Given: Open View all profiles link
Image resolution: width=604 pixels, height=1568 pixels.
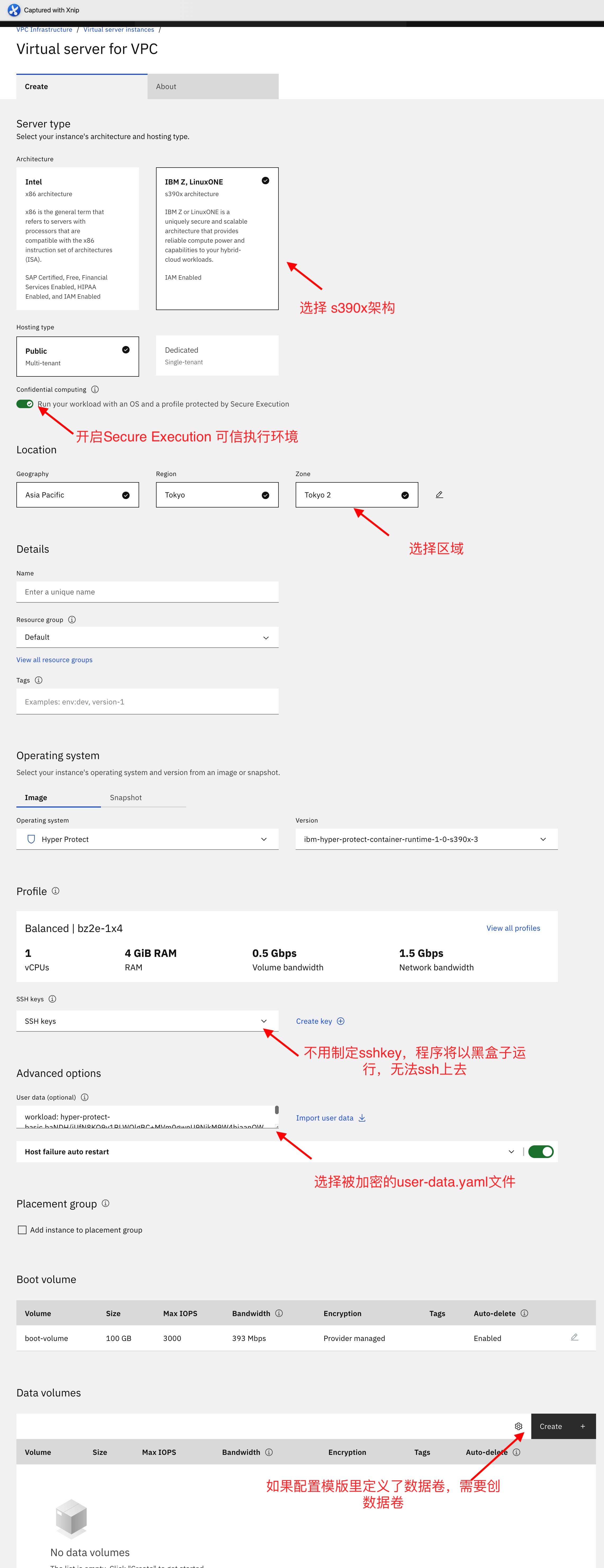Looking at the screenshot, I should tap(513, 928).
